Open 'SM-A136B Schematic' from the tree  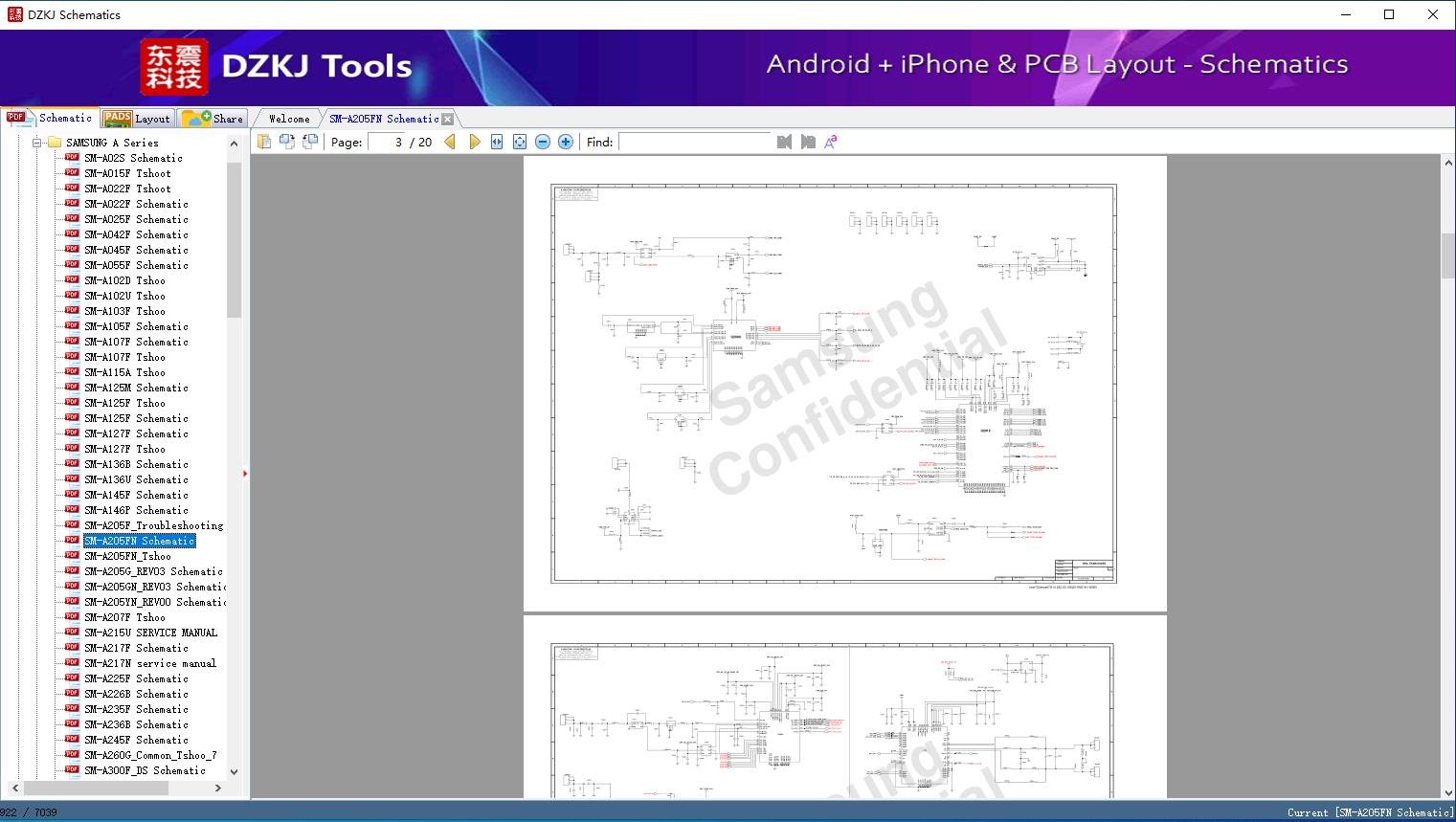pos(136,464)
